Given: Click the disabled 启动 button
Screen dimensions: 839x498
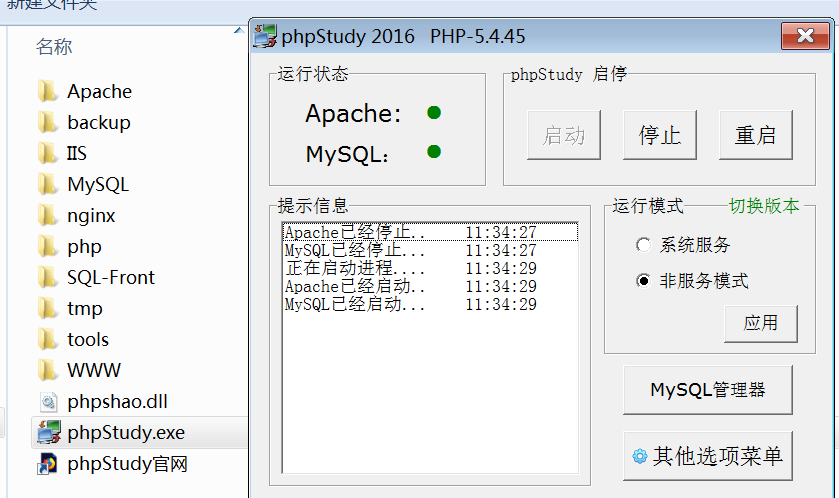Looking at the screenshot, I should tap(563, 135).
